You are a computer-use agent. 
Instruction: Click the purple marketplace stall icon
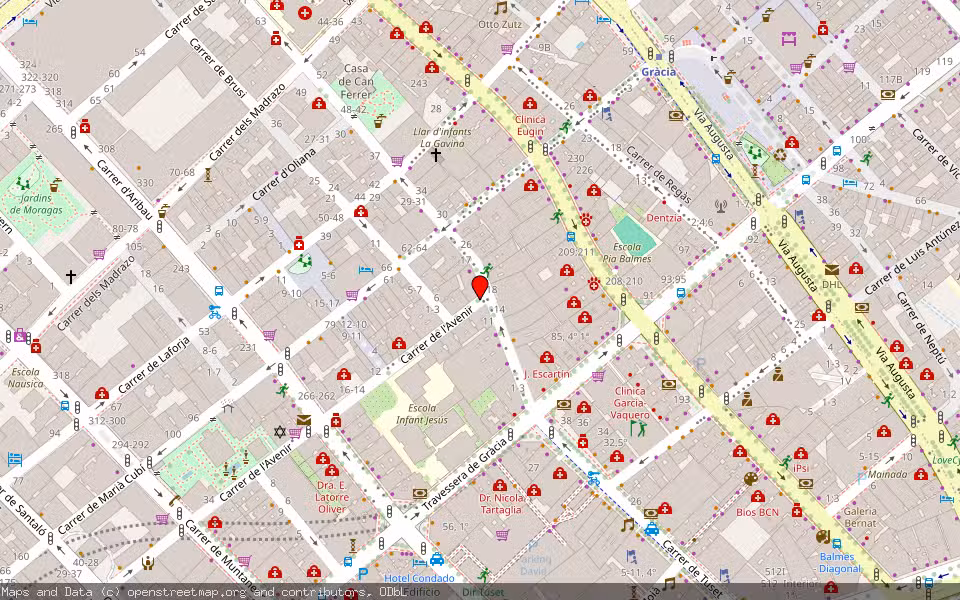[x=789, y=39]
